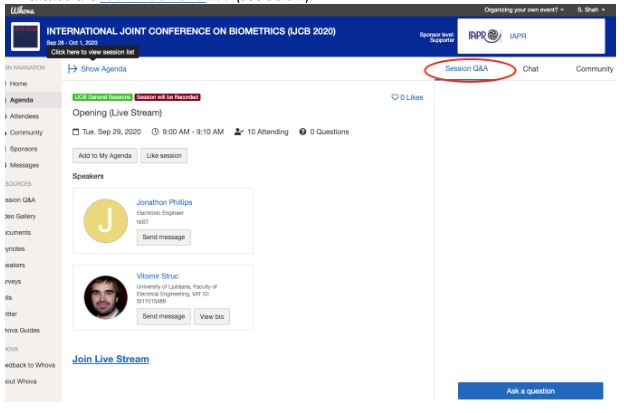Click the Whova logo
Viewport: 624px width, 413px height.
coord(23,10)
